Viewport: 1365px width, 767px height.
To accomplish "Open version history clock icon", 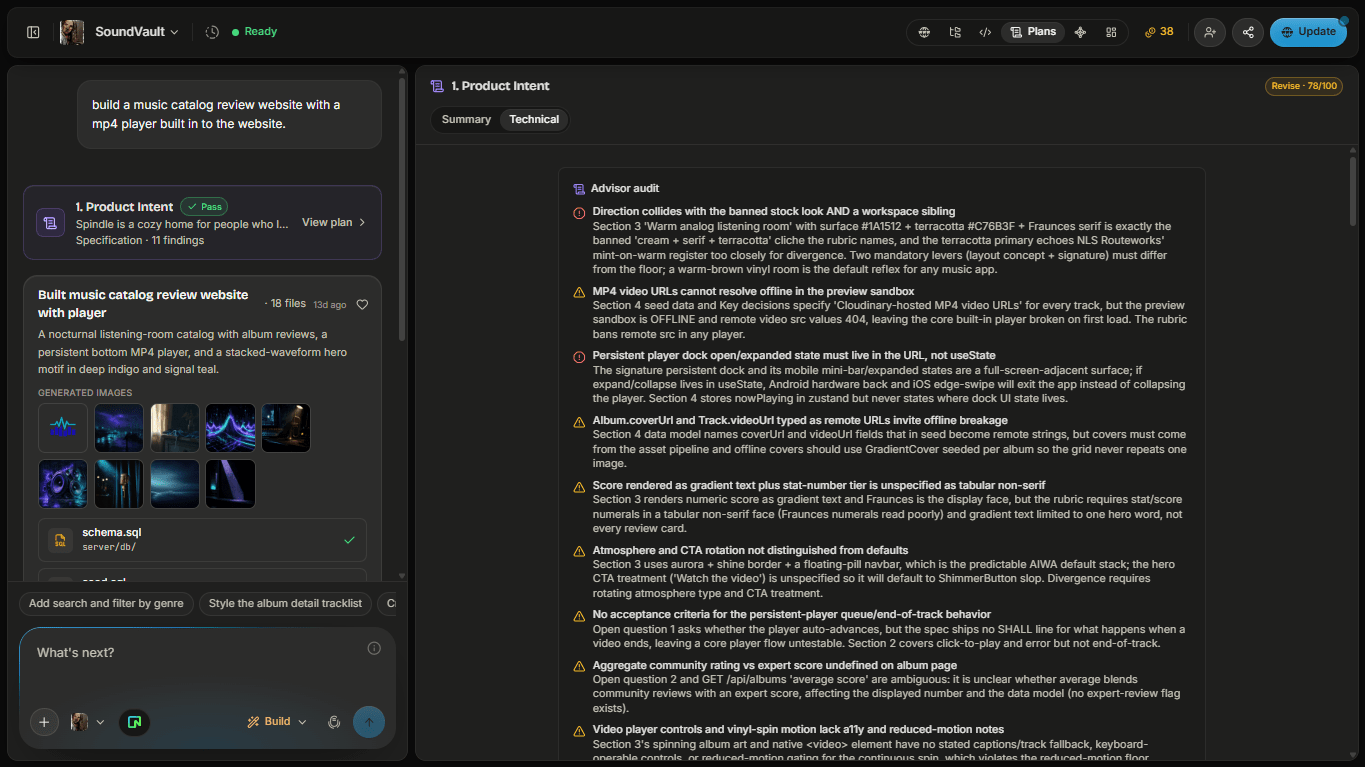I will (x=212, y=32).
